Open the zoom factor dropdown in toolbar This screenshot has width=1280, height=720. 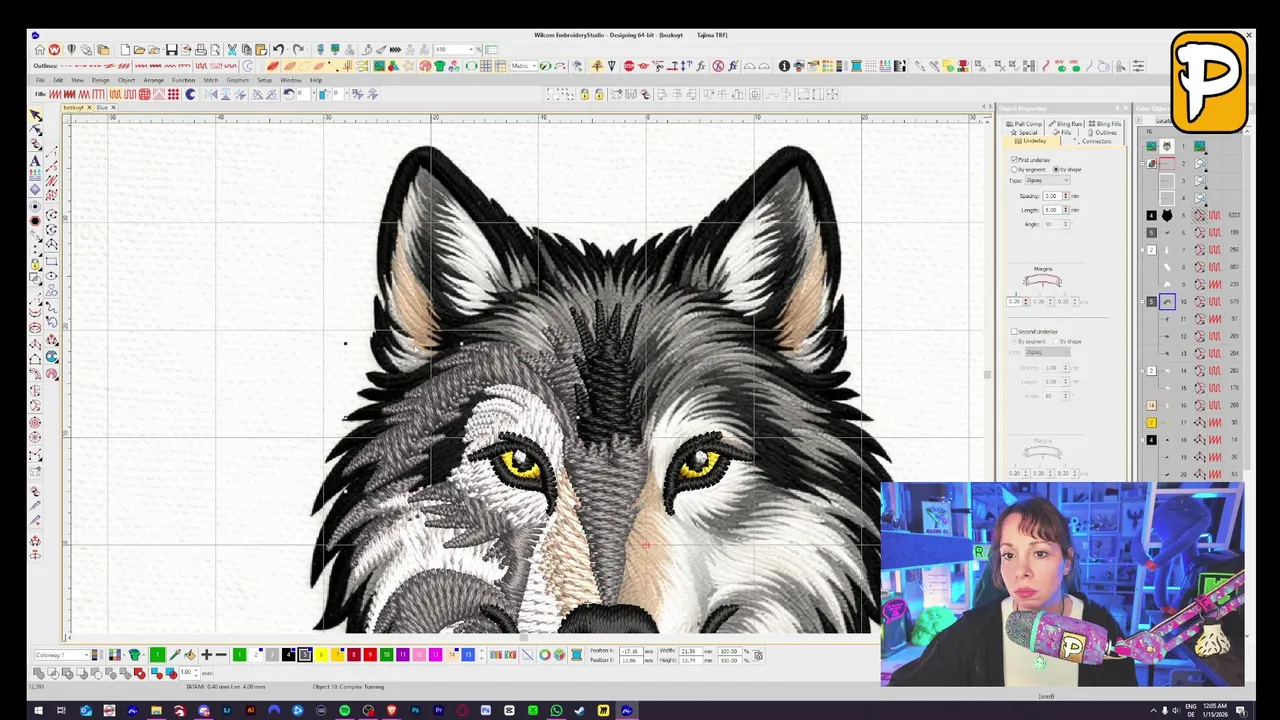pyautogui.click(x=472, y=49)
